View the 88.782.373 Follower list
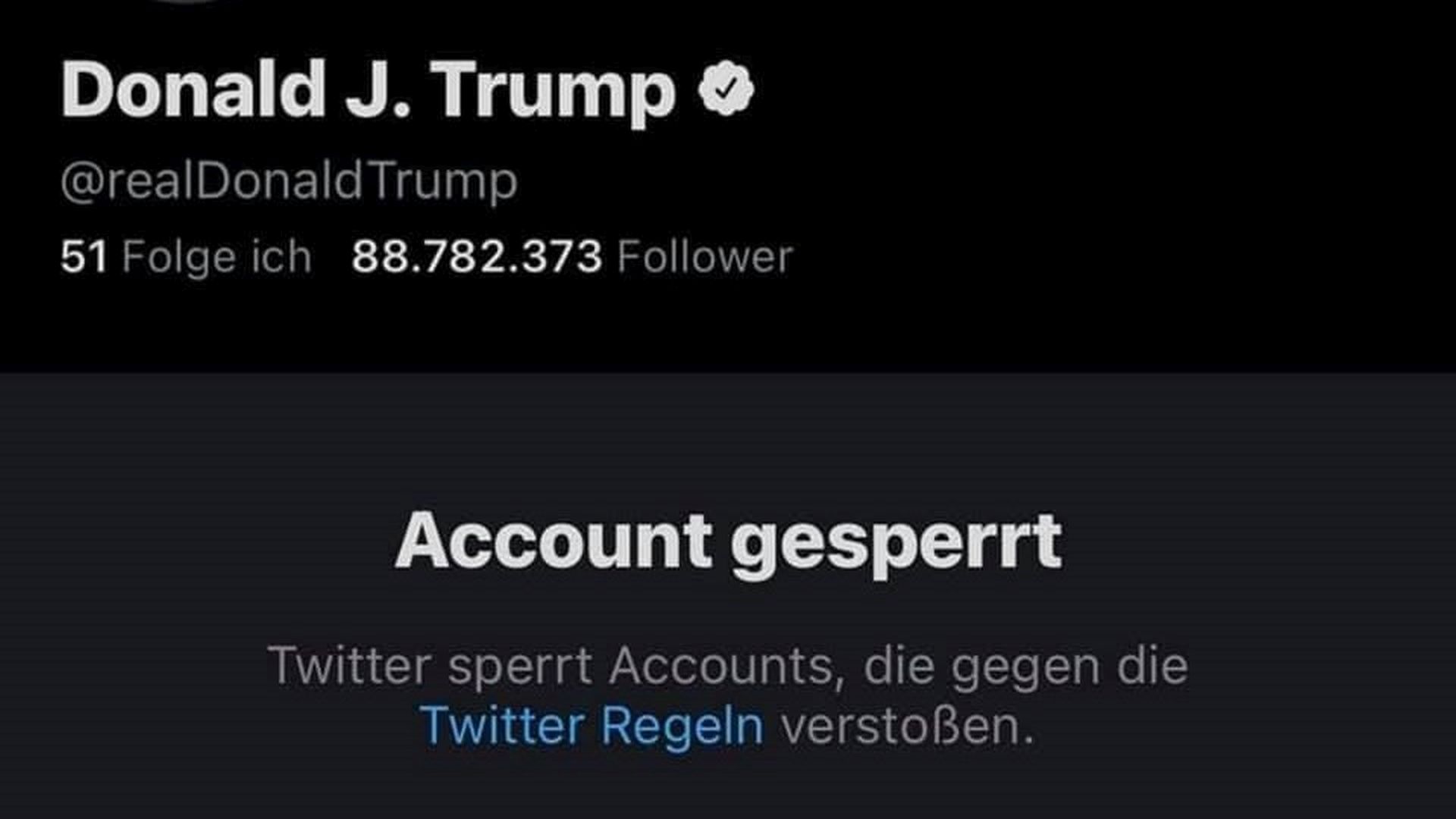1456x819 pixels. [572, 256]
